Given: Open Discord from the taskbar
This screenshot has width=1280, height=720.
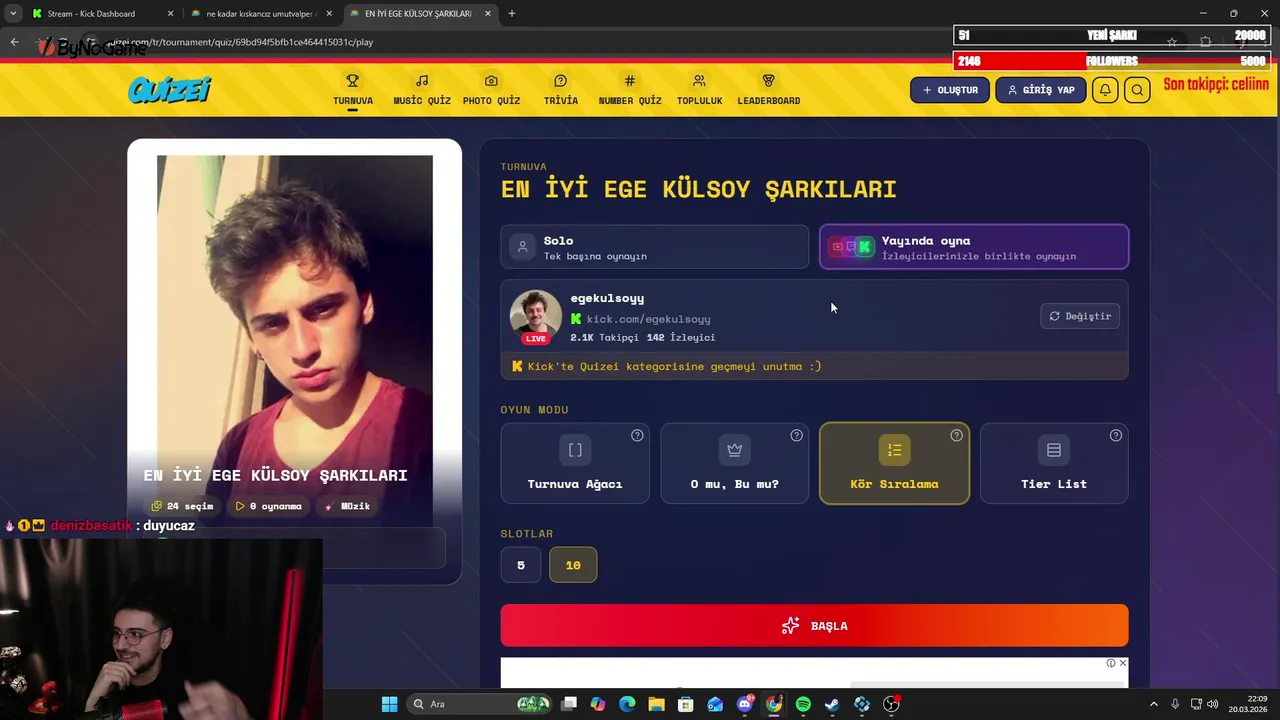Looking at the screenshot, I should pos(744,704).
